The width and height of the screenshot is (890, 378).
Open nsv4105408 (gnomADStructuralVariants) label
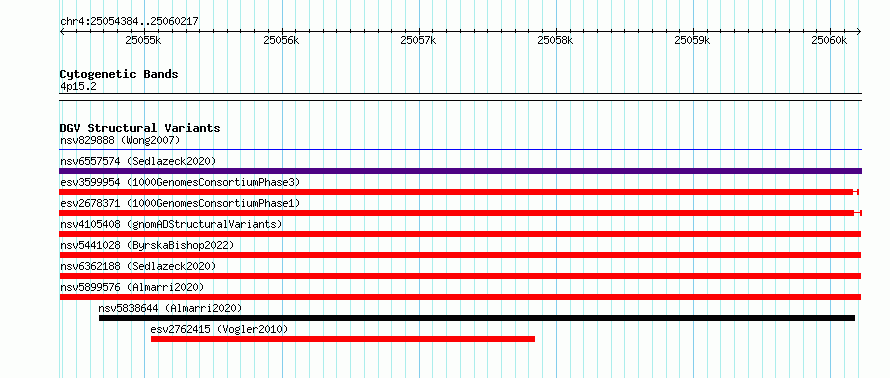point(171,224)
